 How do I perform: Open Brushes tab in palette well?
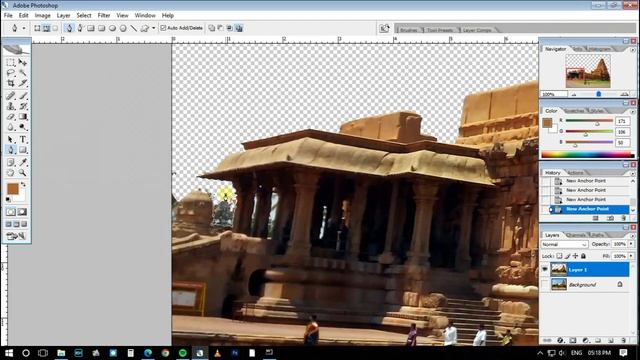click(x=408, y=30)
